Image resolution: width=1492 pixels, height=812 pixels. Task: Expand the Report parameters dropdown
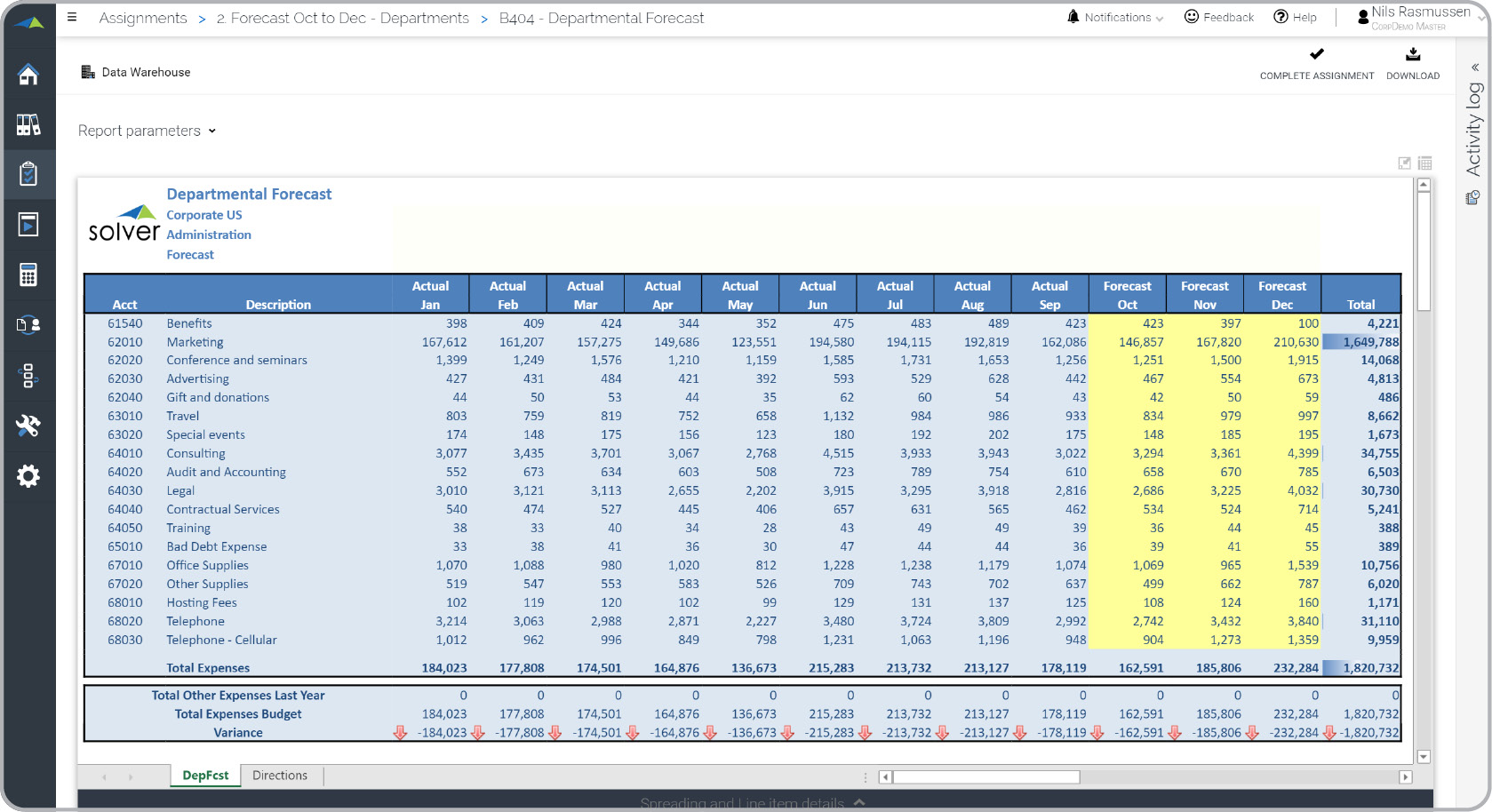(x=211, y=131)
